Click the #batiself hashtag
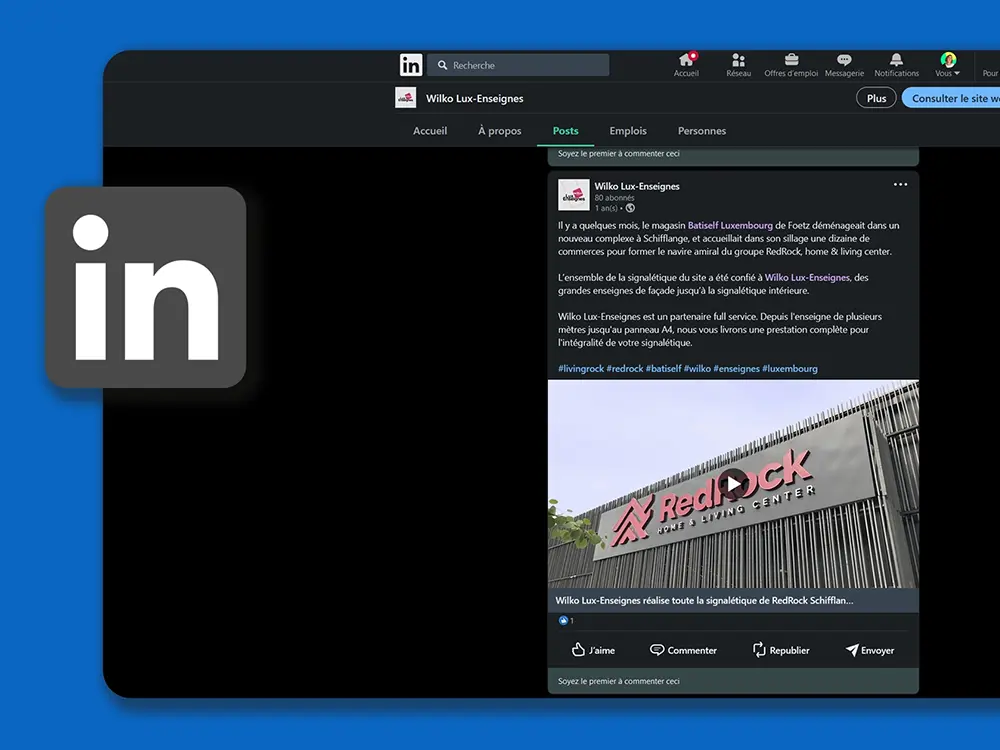The height and width of the screenshot is (750, 1000). (x=663, y=369)
